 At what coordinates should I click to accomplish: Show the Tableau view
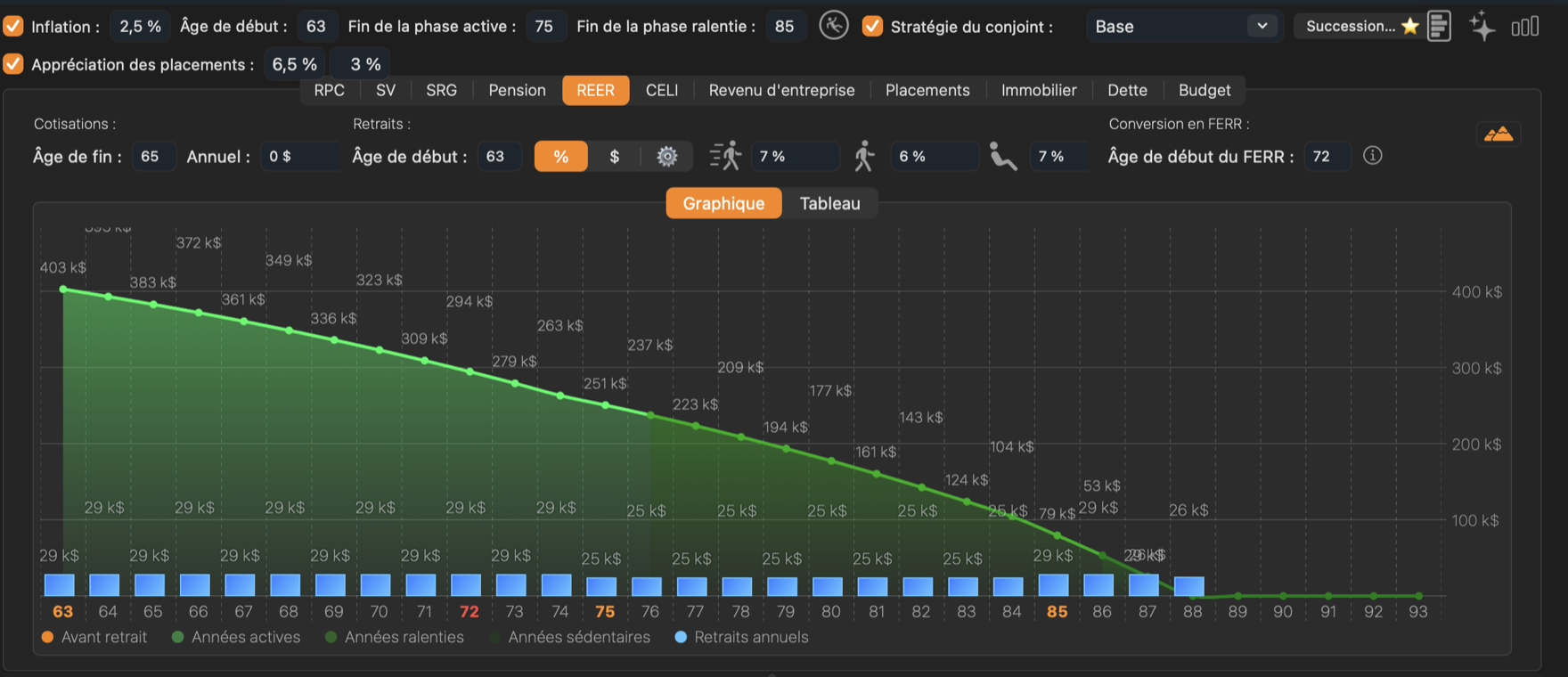pyautogui.click(x=829, y=203)
